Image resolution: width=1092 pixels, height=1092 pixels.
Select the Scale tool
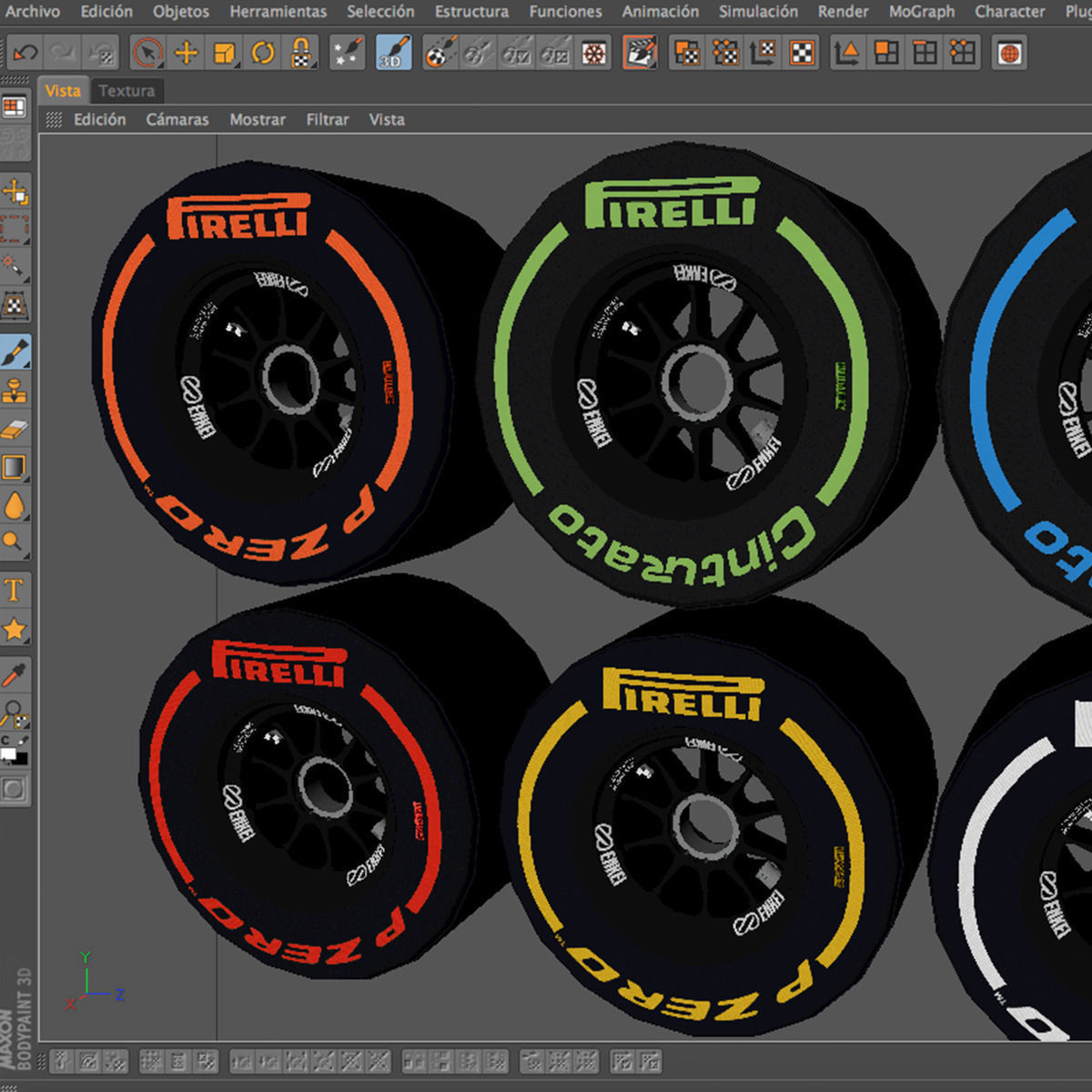(x=224, y=54)
